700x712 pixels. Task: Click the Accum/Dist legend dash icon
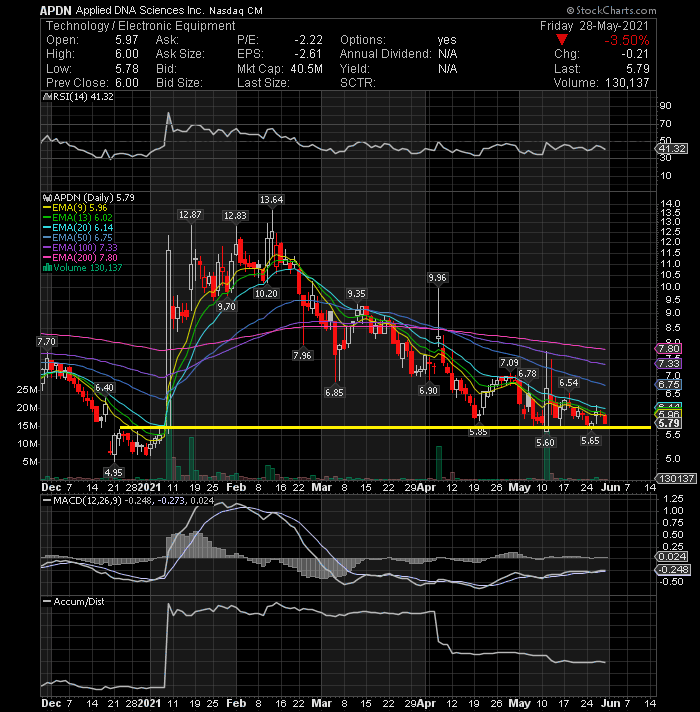pos(47,601)
